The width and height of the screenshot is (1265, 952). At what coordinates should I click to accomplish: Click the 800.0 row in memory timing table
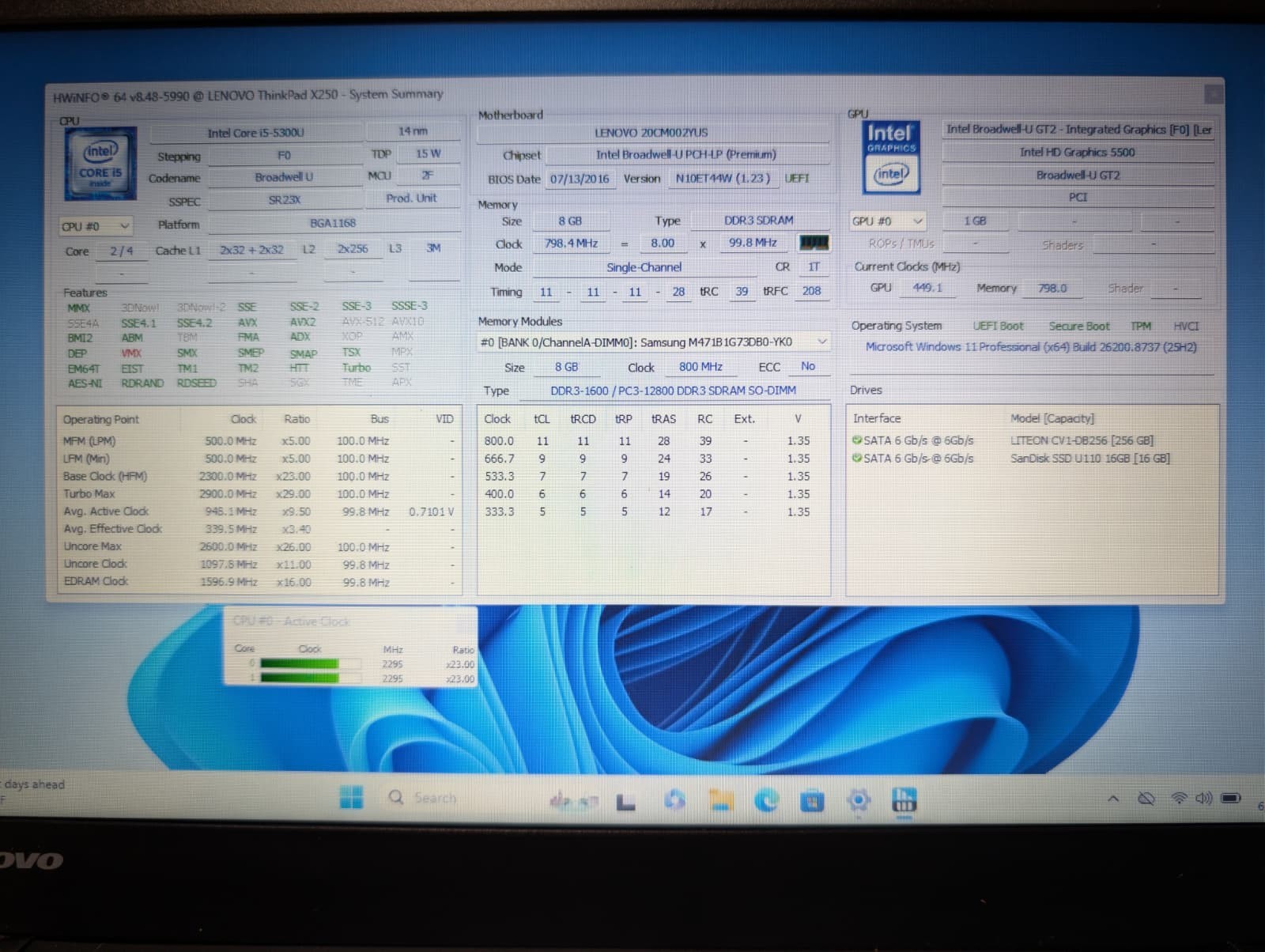[653, 441]
